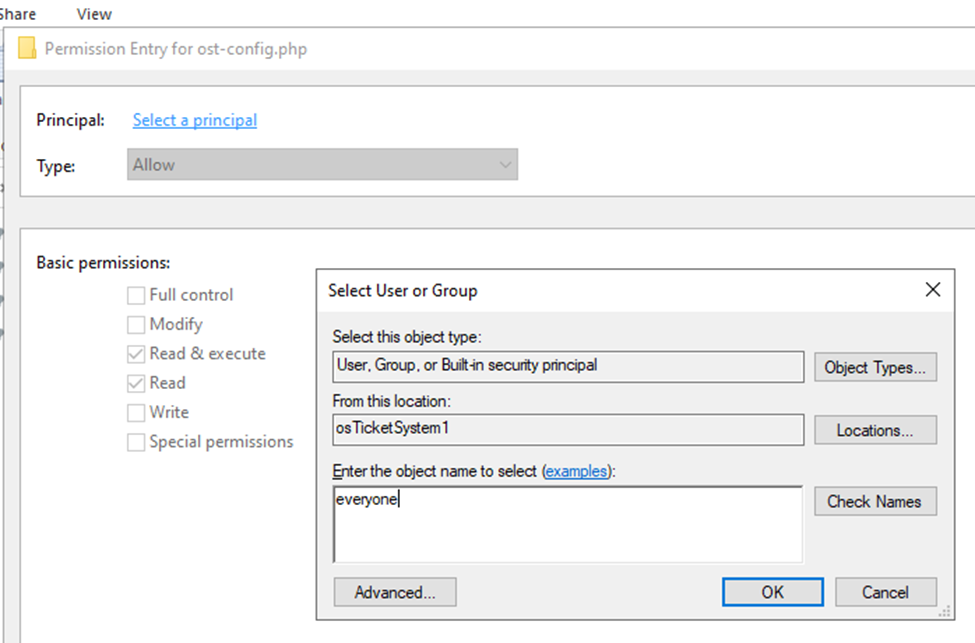Click the "Select a principal" link
The width and height of the screenshot is (975, 643).
coord(193,119)
